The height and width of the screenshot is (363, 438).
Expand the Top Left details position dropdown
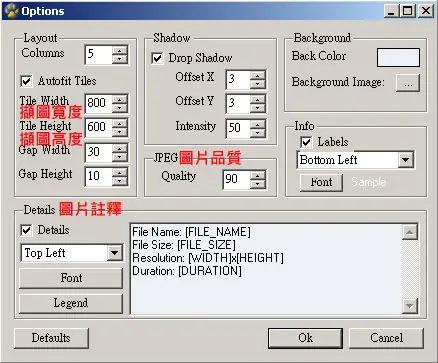pyautogui.click(x=114, y=253)
